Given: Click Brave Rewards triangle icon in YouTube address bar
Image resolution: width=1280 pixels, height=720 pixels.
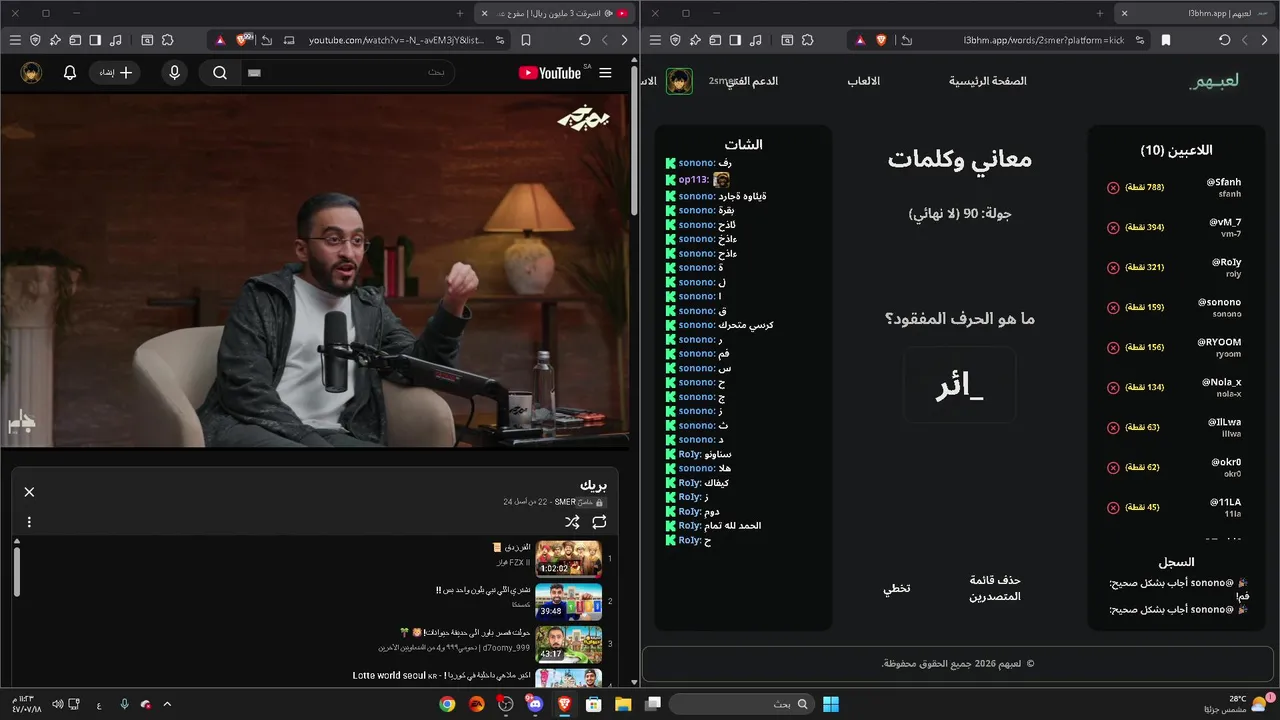Looking at the screenshot, I should [x=220, y=40].
